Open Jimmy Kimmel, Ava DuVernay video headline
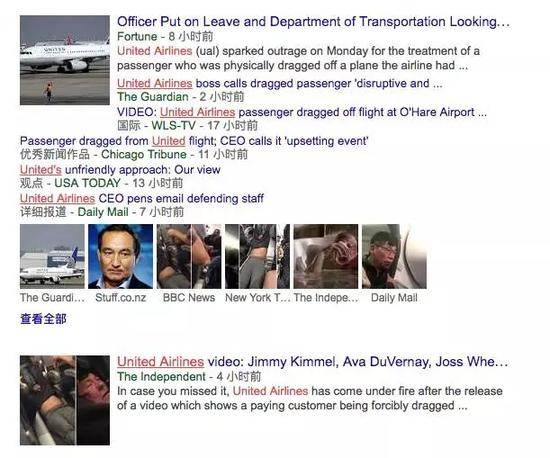This screenshot has height=458, width=550. pyautogui.click(x=313, y=362)
